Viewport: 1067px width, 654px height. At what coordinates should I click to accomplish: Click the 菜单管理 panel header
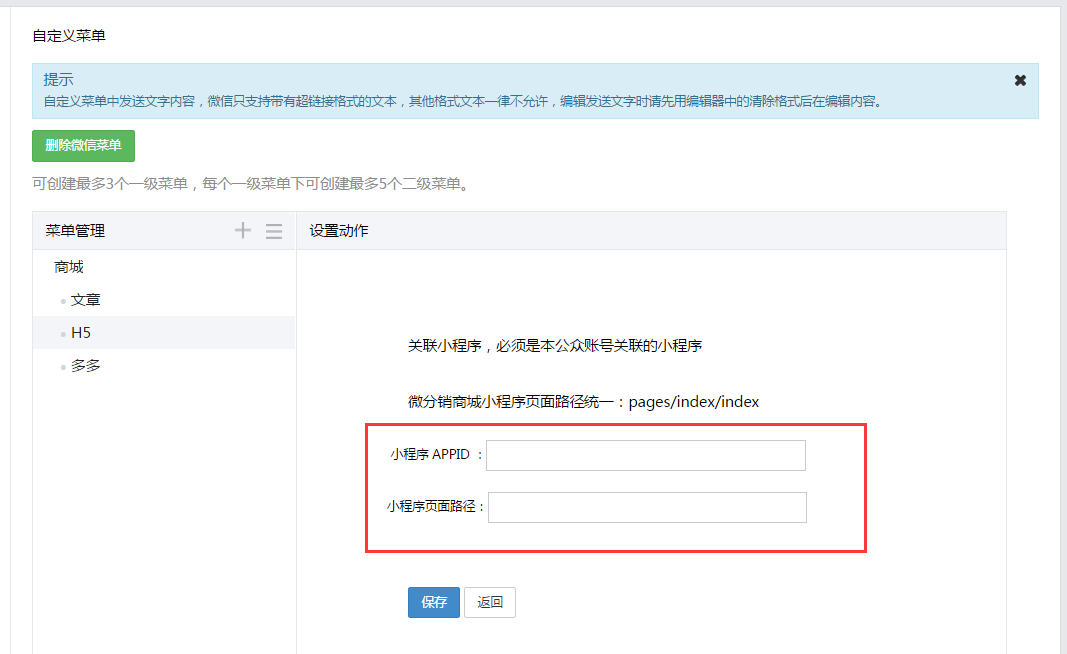(x=75, y=231)
